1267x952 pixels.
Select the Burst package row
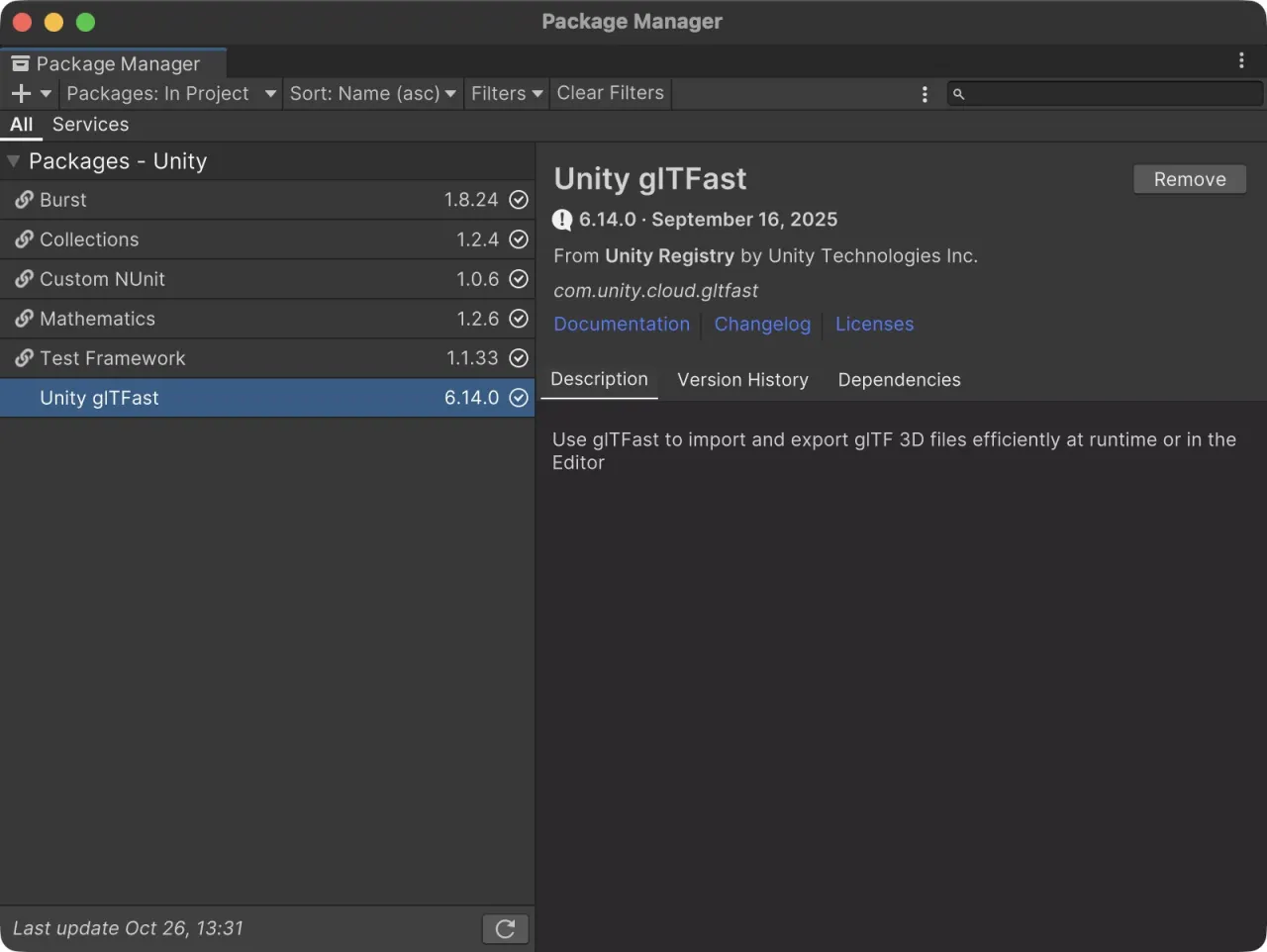coord(267,200)
